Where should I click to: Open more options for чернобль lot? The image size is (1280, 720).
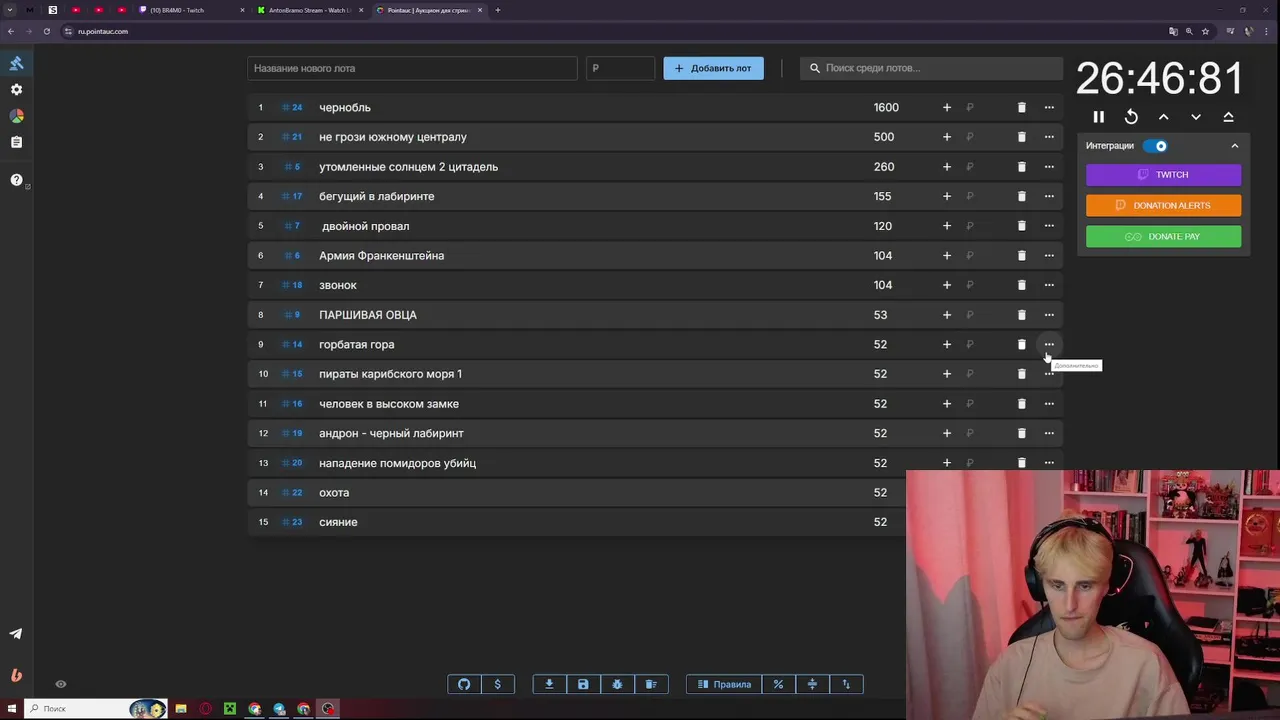(x=1049, y=107)
